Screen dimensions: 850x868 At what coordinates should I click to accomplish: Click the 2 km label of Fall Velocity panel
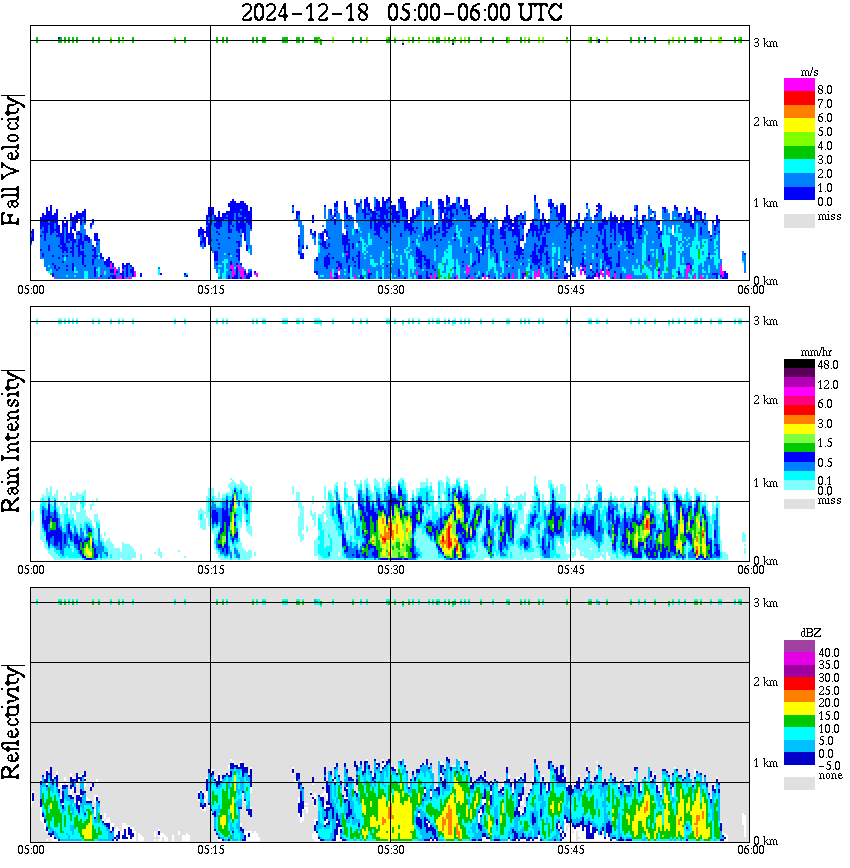point(765,122)
